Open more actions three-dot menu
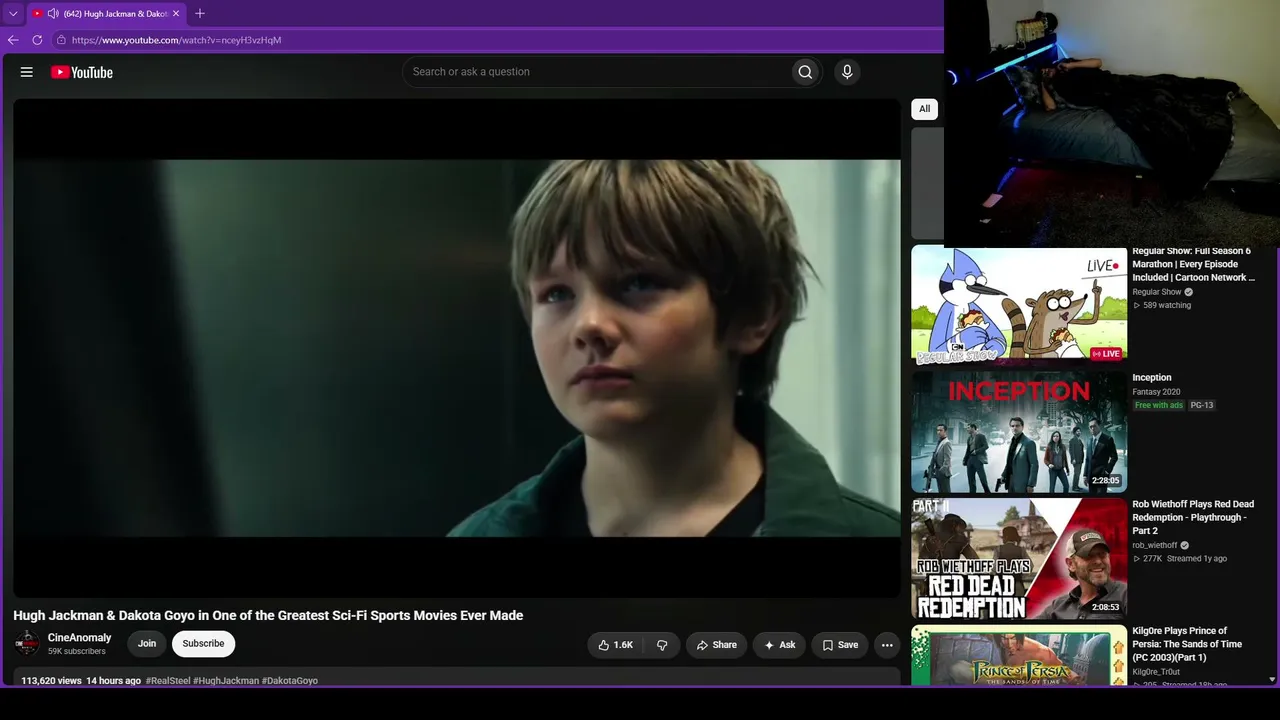Viewport: 1280px width, 720px height. (x=887, y=645)
